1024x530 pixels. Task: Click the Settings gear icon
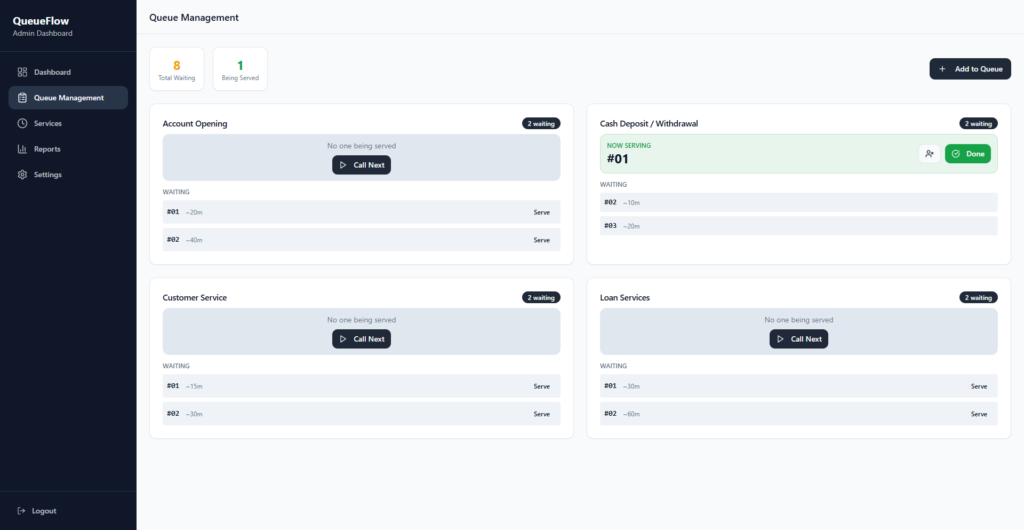[22, 175]
